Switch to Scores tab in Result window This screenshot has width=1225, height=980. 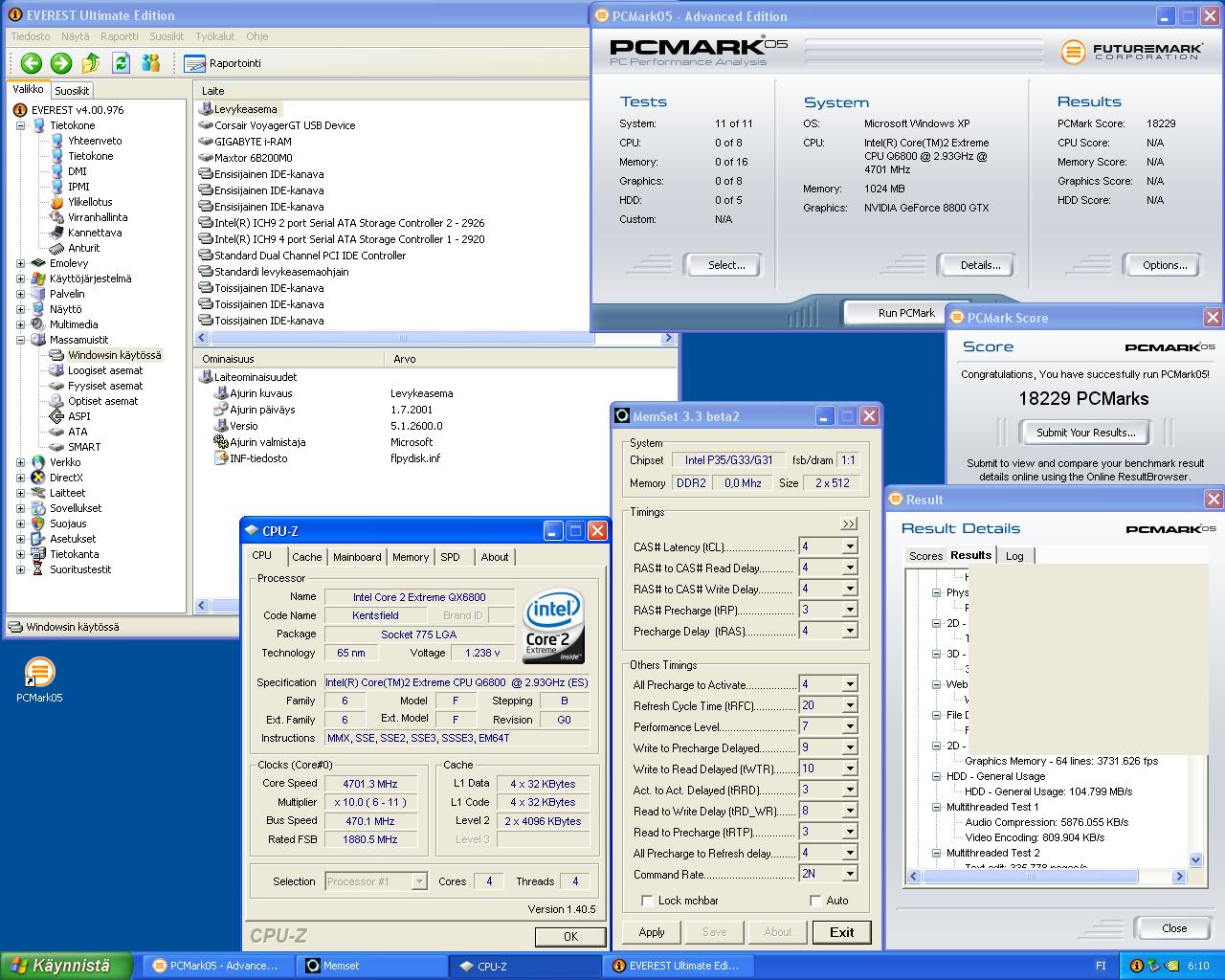[x=925, y=556]
